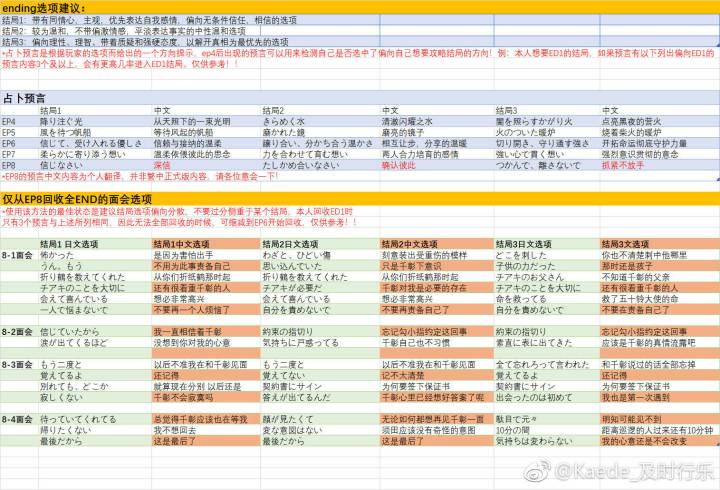Select the EP4 row label cell
720x490 pixels.
tap(19, 122)
